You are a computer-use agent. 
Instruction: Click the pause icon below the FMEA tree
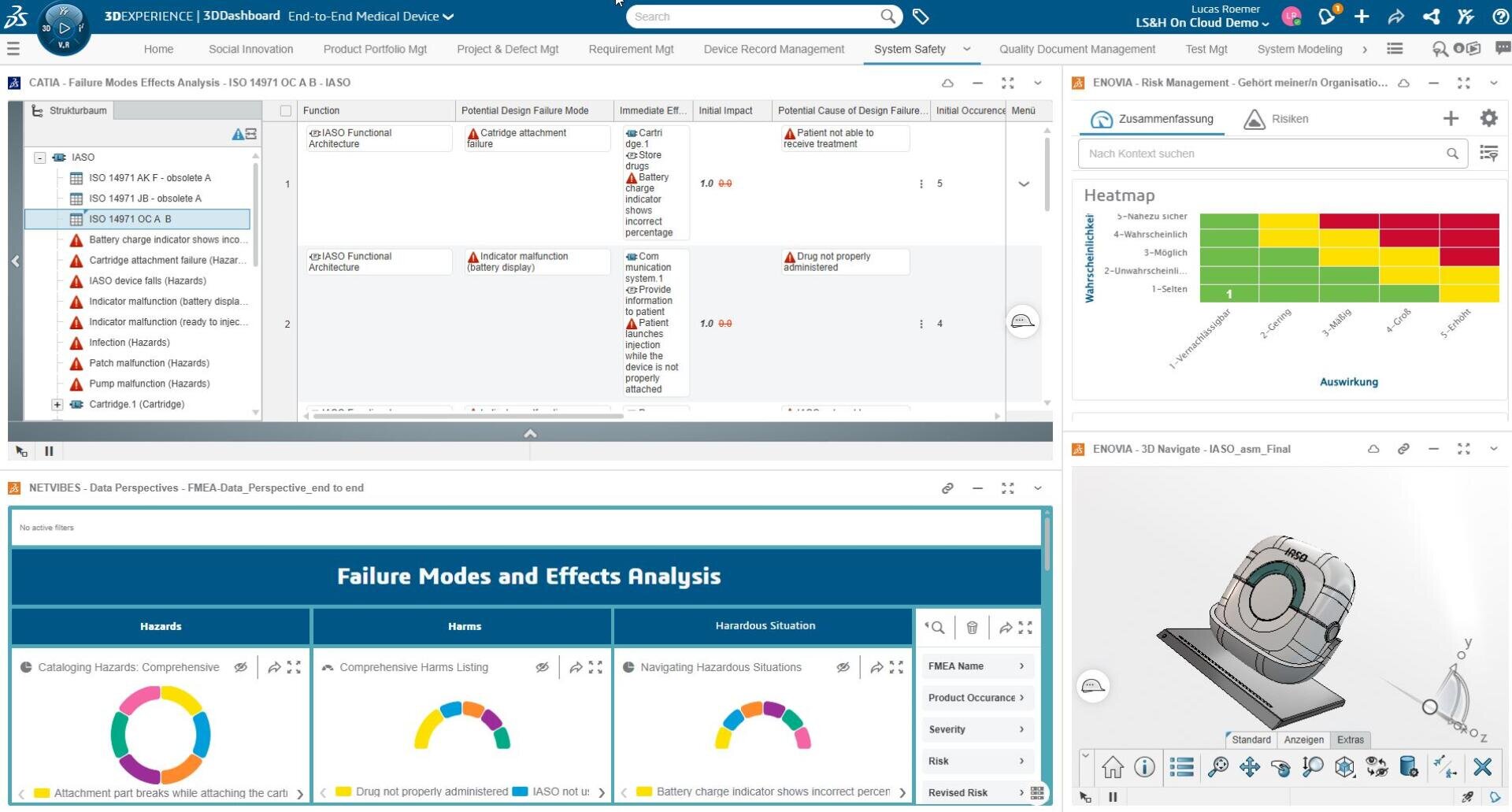(x=49, y=451)
